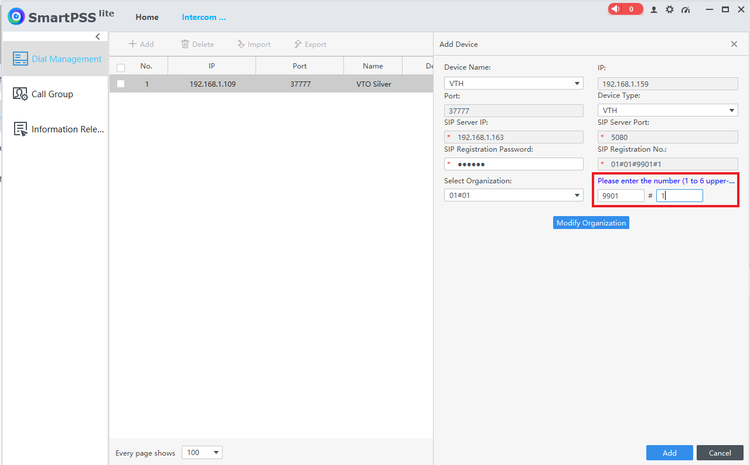Image resolution: width=750 pixels, height=465 pixels.
Task: Open the system gauge monitor icon
Action: pos(685,10)
